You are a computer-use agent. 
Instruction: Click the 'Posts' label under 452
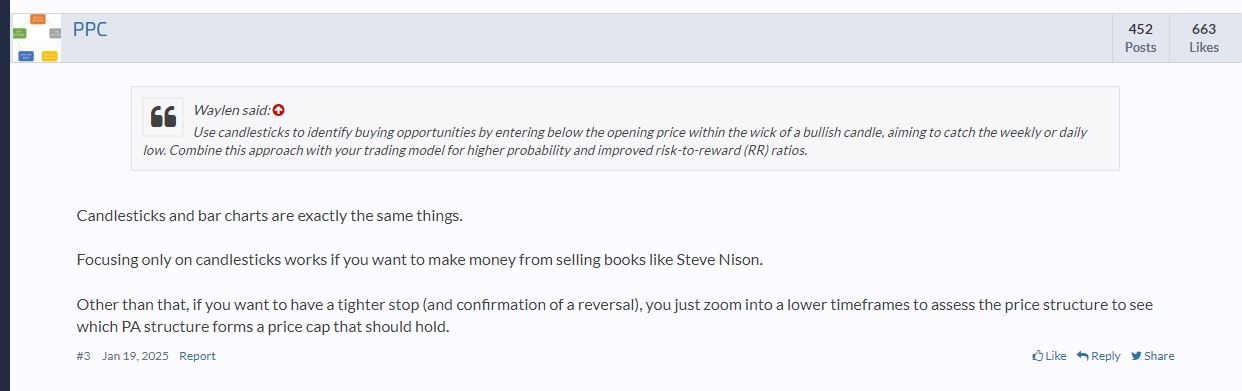[x=1140, y=47]
